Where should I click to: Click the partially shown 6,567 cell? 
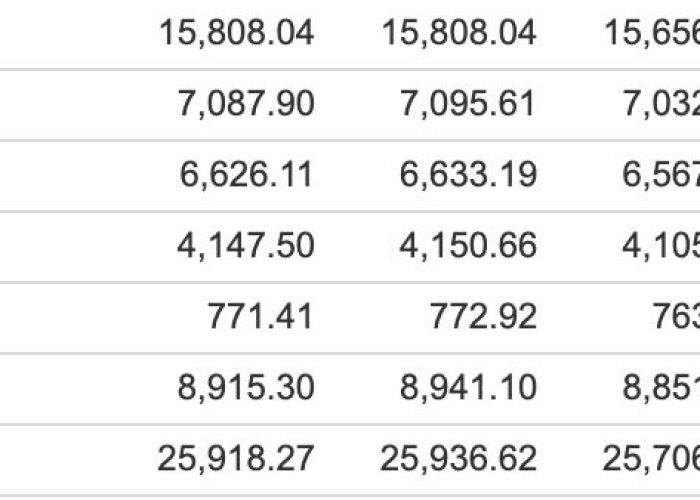pos(661,175)
